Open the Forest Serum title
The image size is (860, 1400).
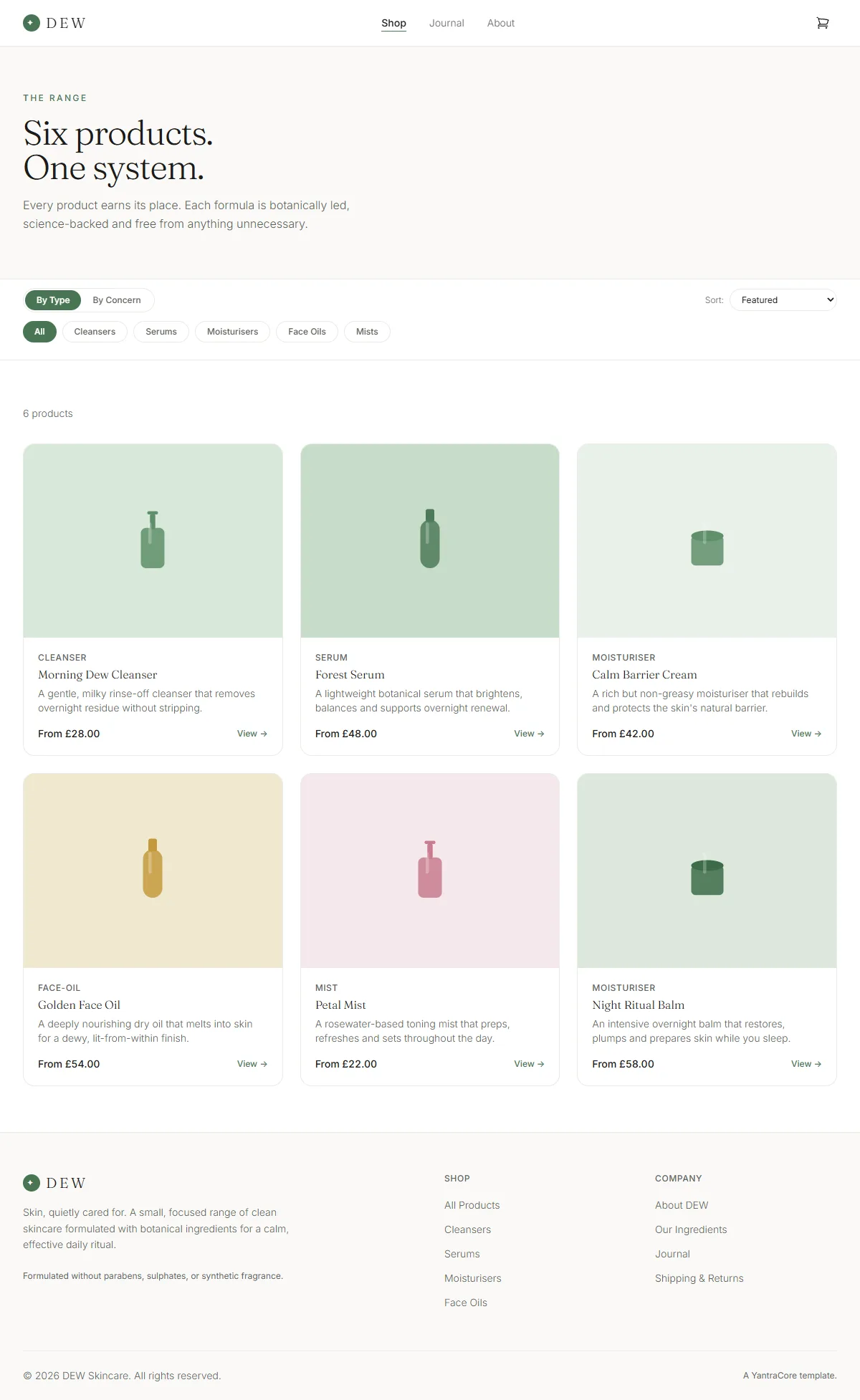[x=350, y=675]
